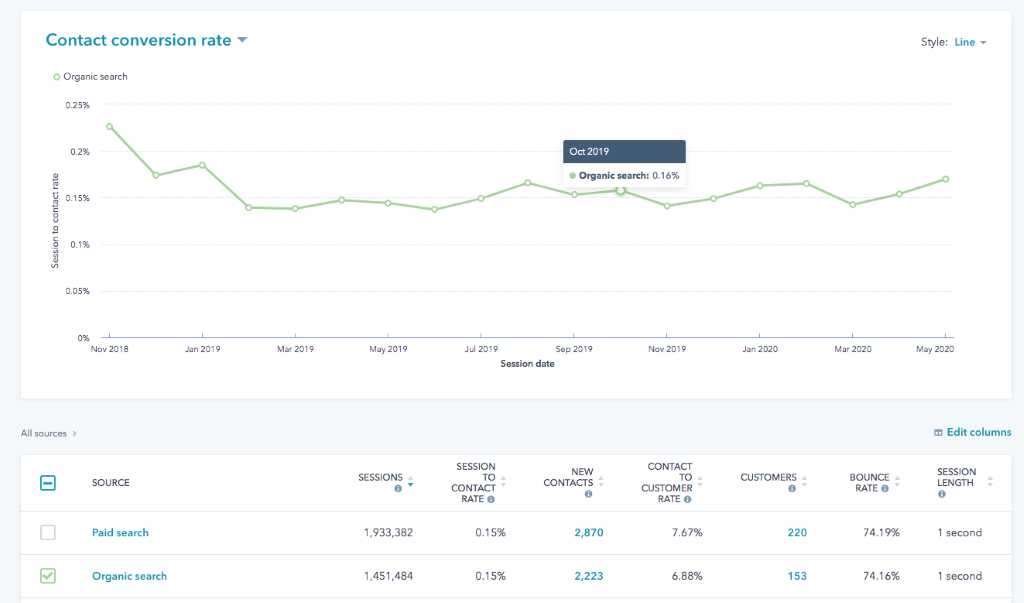This screenshot has height=603, width=1024.
Task: Uncheck the Organic search row checkbox
Action: pos(48,576)
